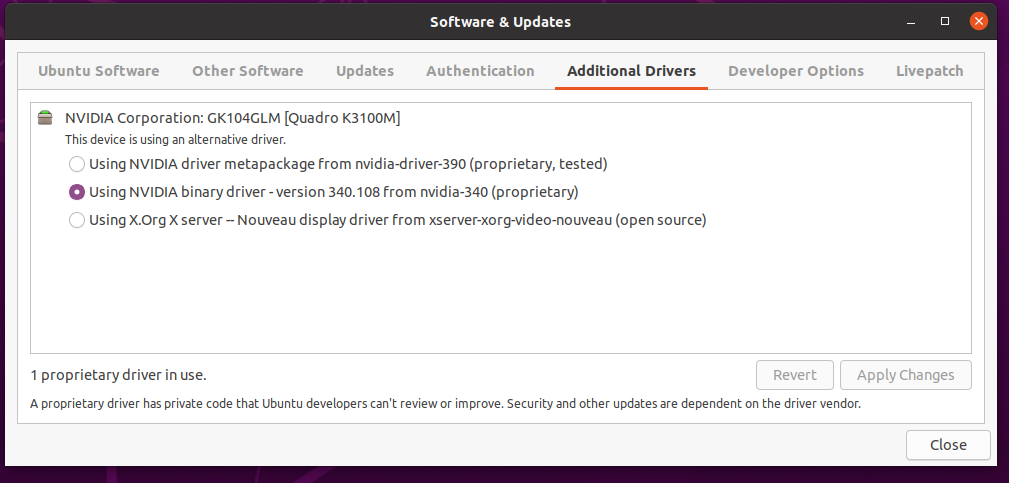Image resolution: width=1009 pixels, height=483 pixels.
Task: Click the Revert button
Action: click(x=794, y=375)
